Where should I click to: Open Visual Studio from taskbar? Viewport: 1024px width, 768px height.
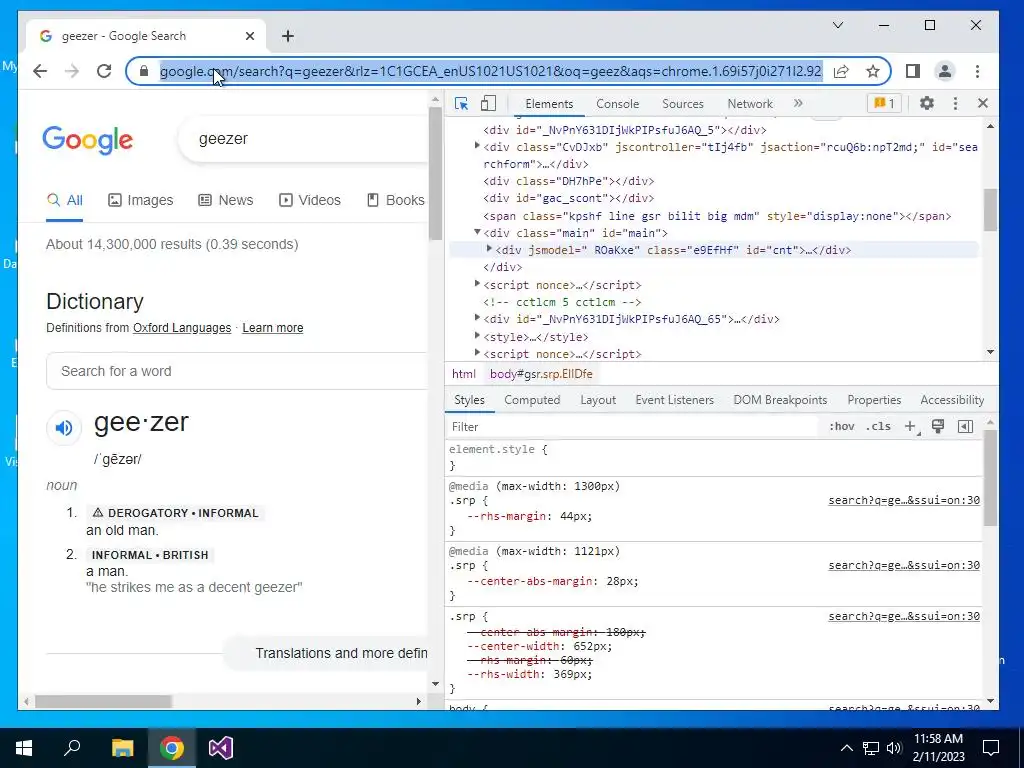(x=221, y=748)
